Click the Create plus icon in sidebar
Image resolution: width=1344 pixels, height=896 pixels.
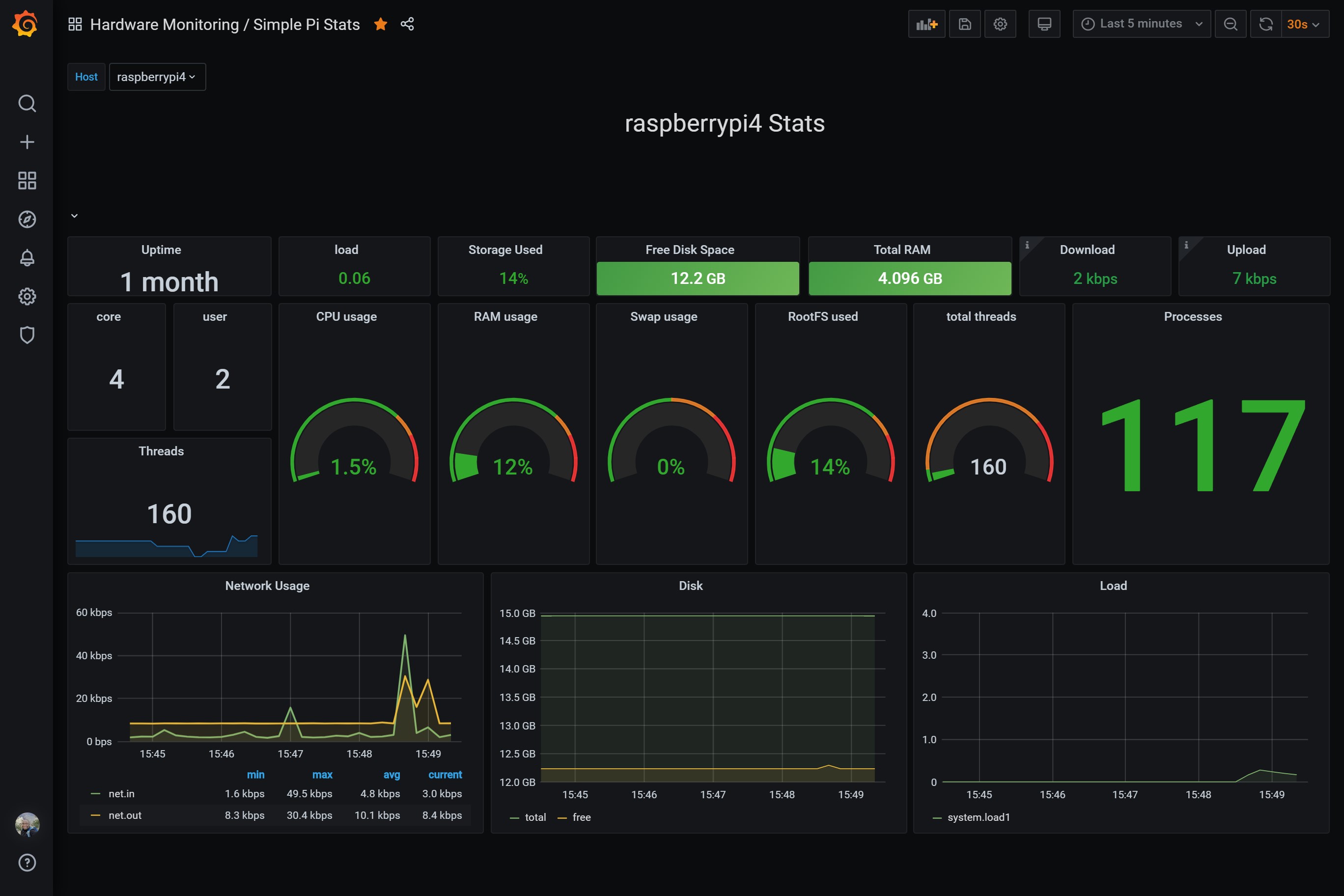[27, 141]
